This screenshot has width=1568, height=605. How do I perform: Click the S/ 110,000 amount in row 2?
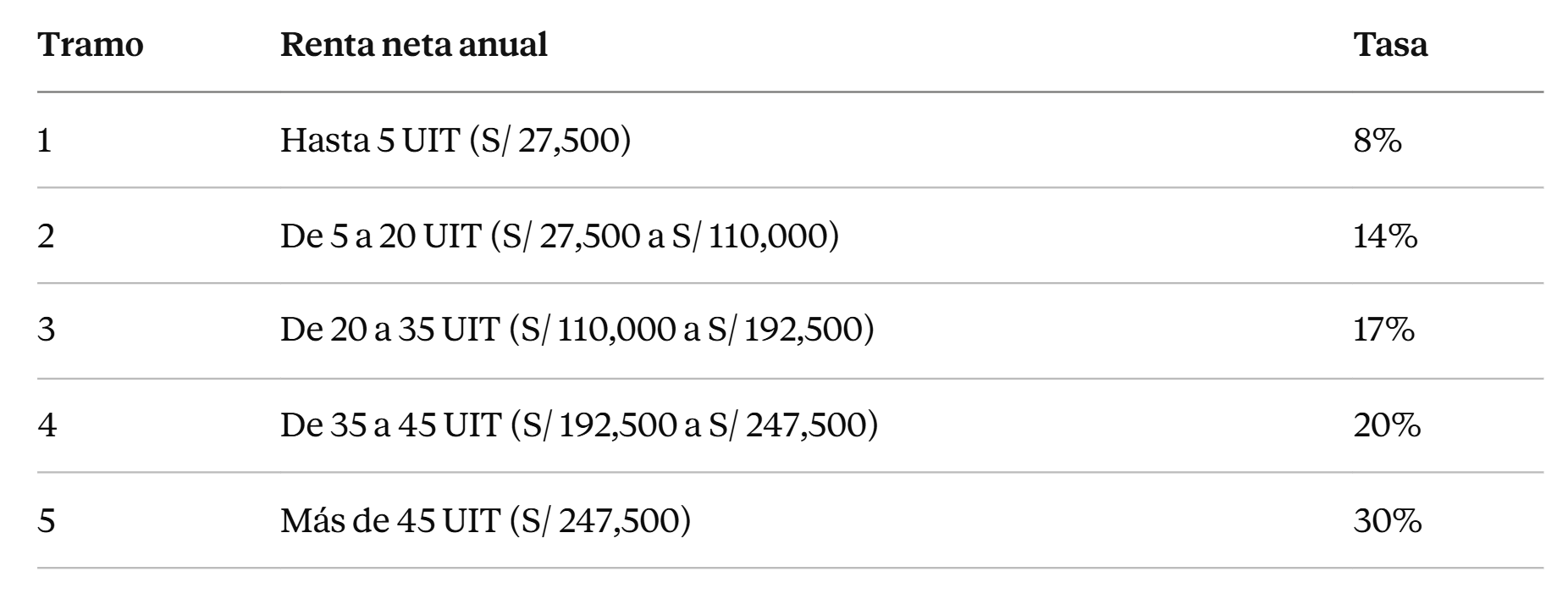[x=748, y=236]
